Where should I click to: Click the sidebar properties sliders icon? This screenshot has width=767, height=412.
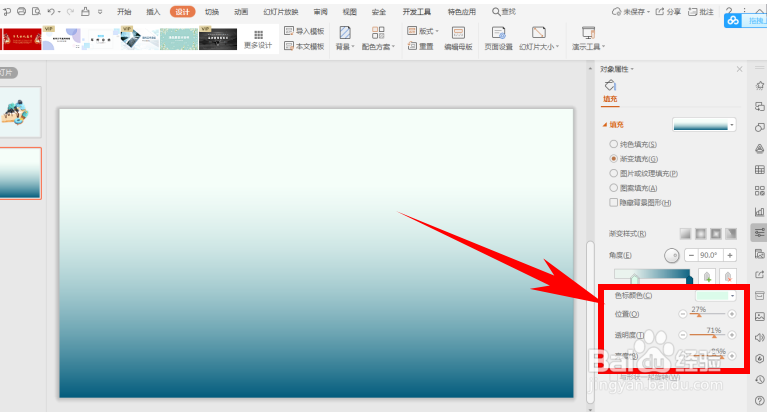click(x=760, y=232)
